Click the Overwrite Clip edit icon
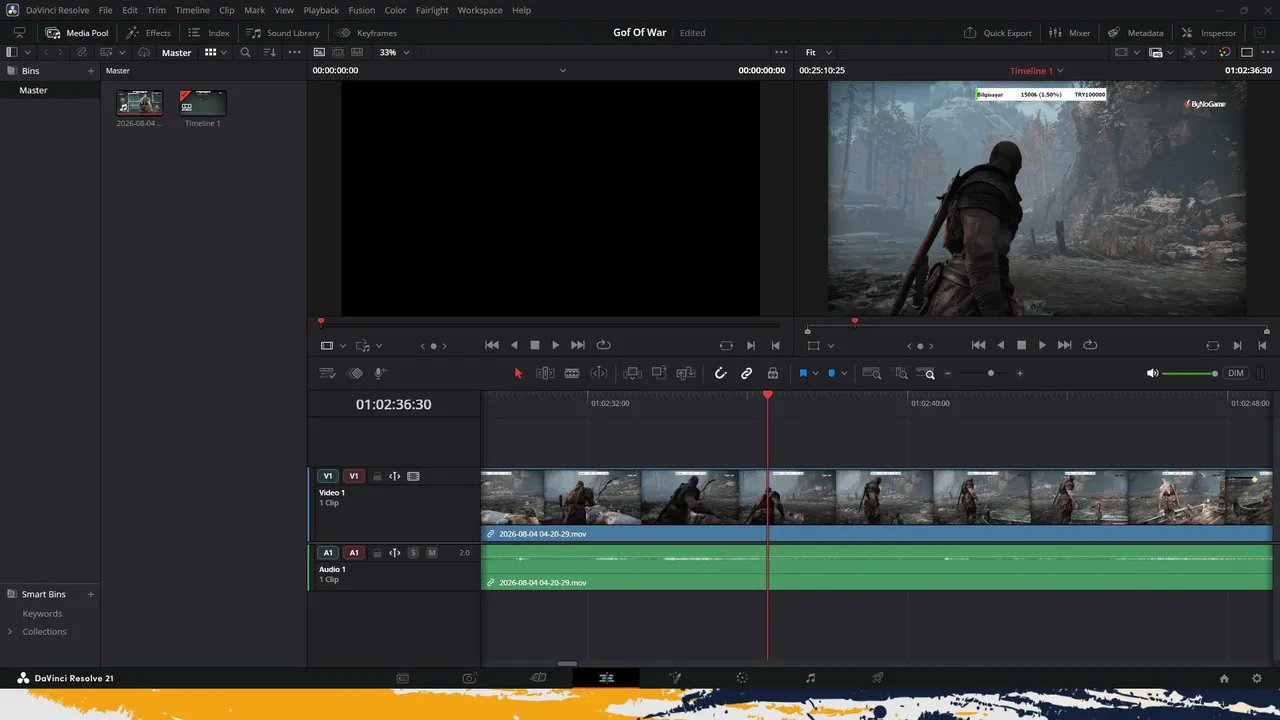This screenshot has width=1280, height=720. click(x=659, y=373)
